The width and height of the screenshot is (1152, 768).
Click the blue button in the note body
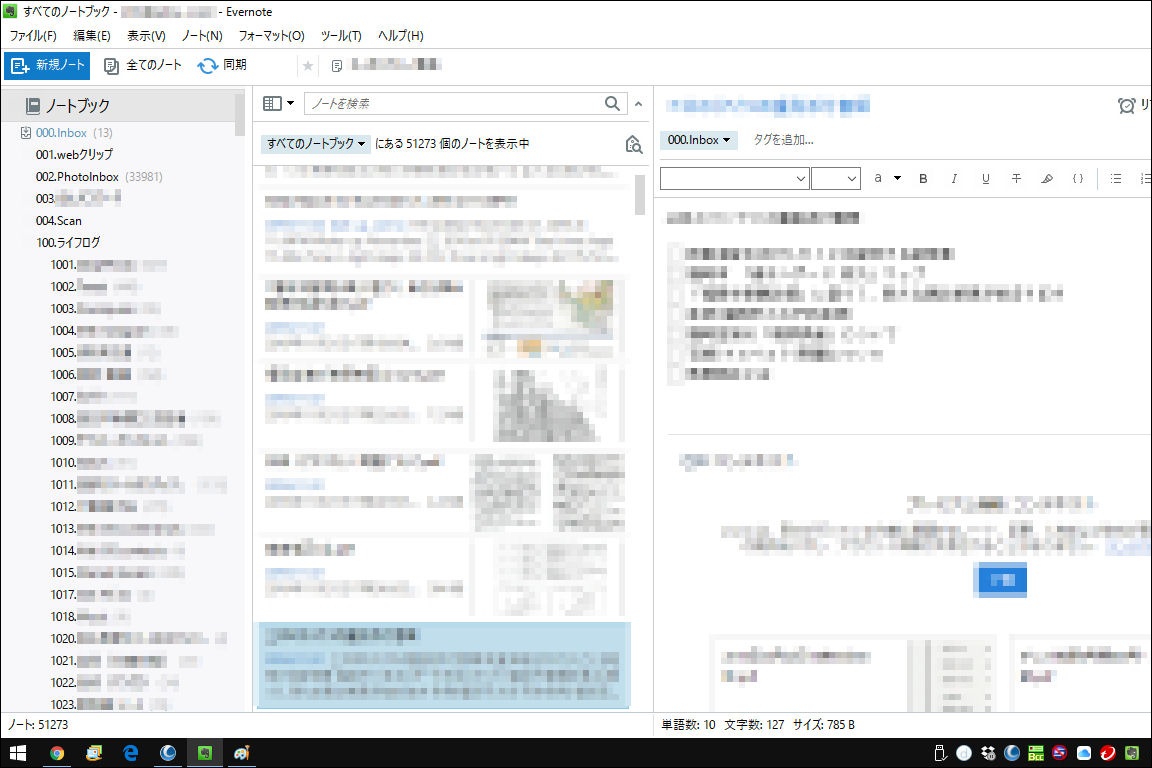(x=1000, y=580)
